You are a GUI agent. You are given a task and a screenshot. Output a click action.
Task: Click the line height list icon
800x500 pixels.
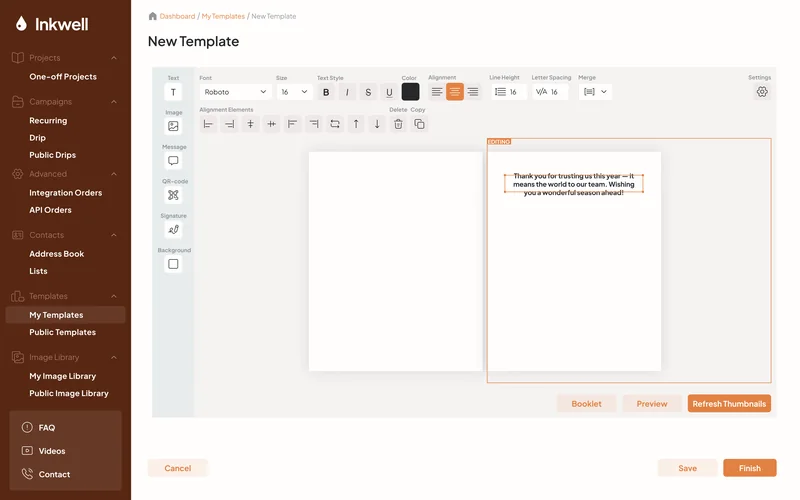(x=500, y=92)
